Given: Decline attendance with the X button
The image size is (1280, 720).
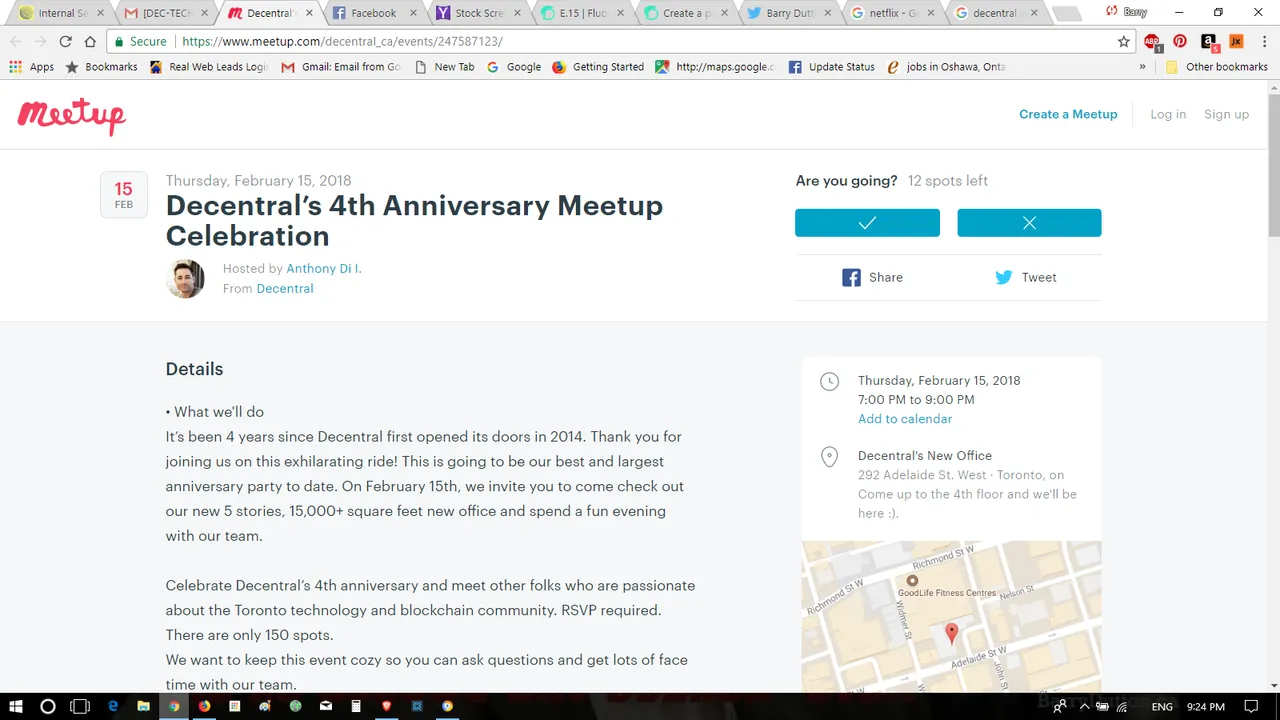Looking at the screenshot, I should pos(1029,223).
